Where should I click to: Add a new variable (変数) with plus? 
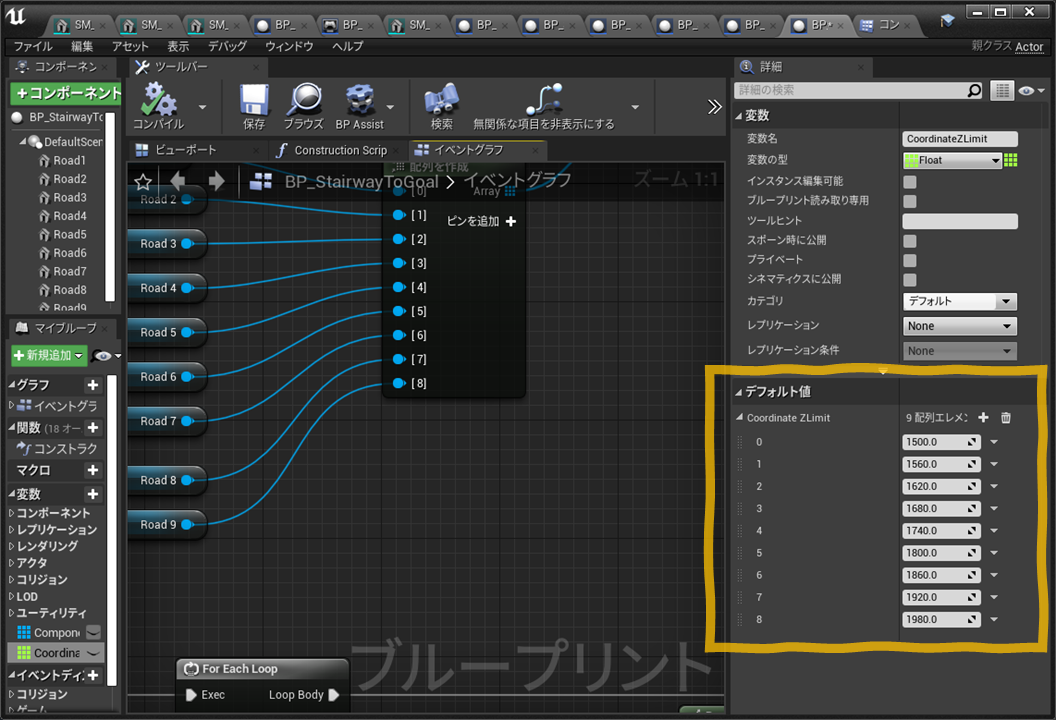(x=93, y=494)
